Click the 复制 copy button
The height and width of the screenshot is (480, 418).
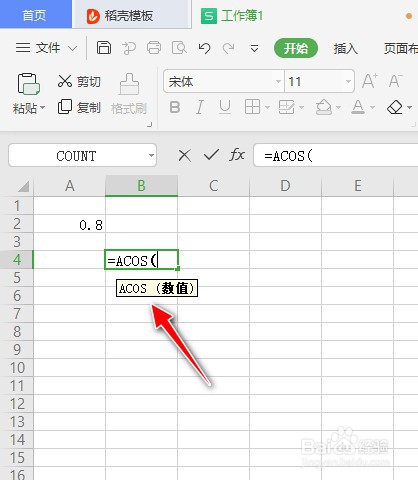coord(79,107)
